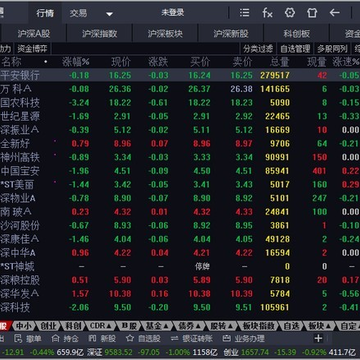Screen dimensions: 360x360
Task: Select the 沙河股份 stock row
Action: coord(180,225)
